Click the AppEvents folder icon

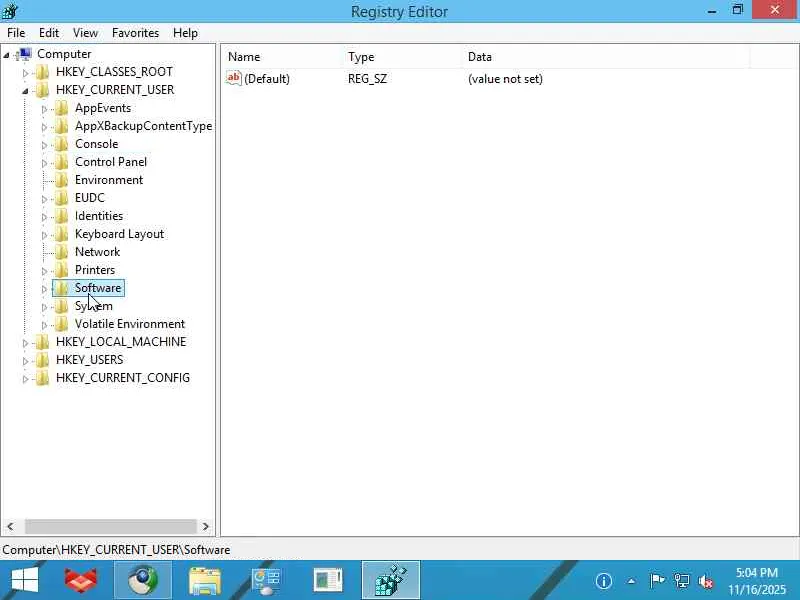[61, 108]
